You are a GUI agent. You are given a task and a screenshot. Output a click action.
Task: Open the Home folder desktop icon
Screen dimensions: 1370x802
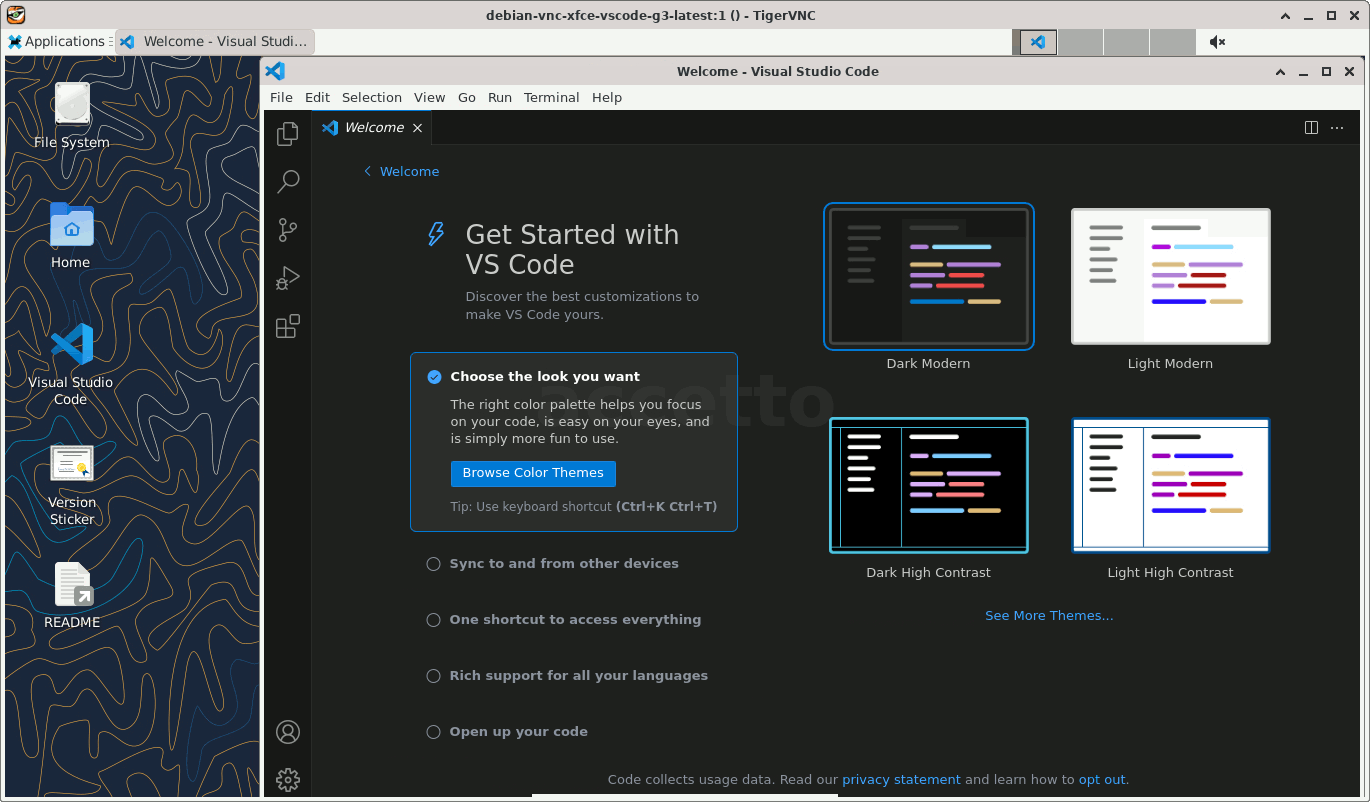71,236
